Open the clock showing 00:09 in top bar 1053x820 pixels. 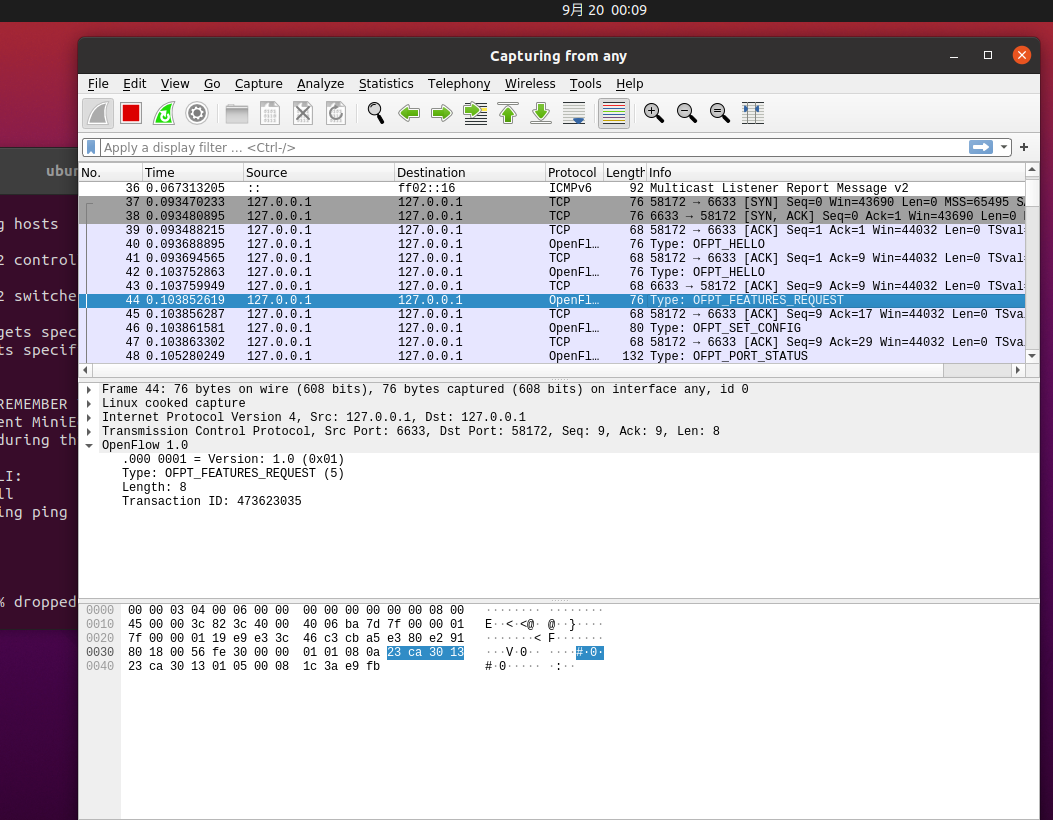coord(604,10)
